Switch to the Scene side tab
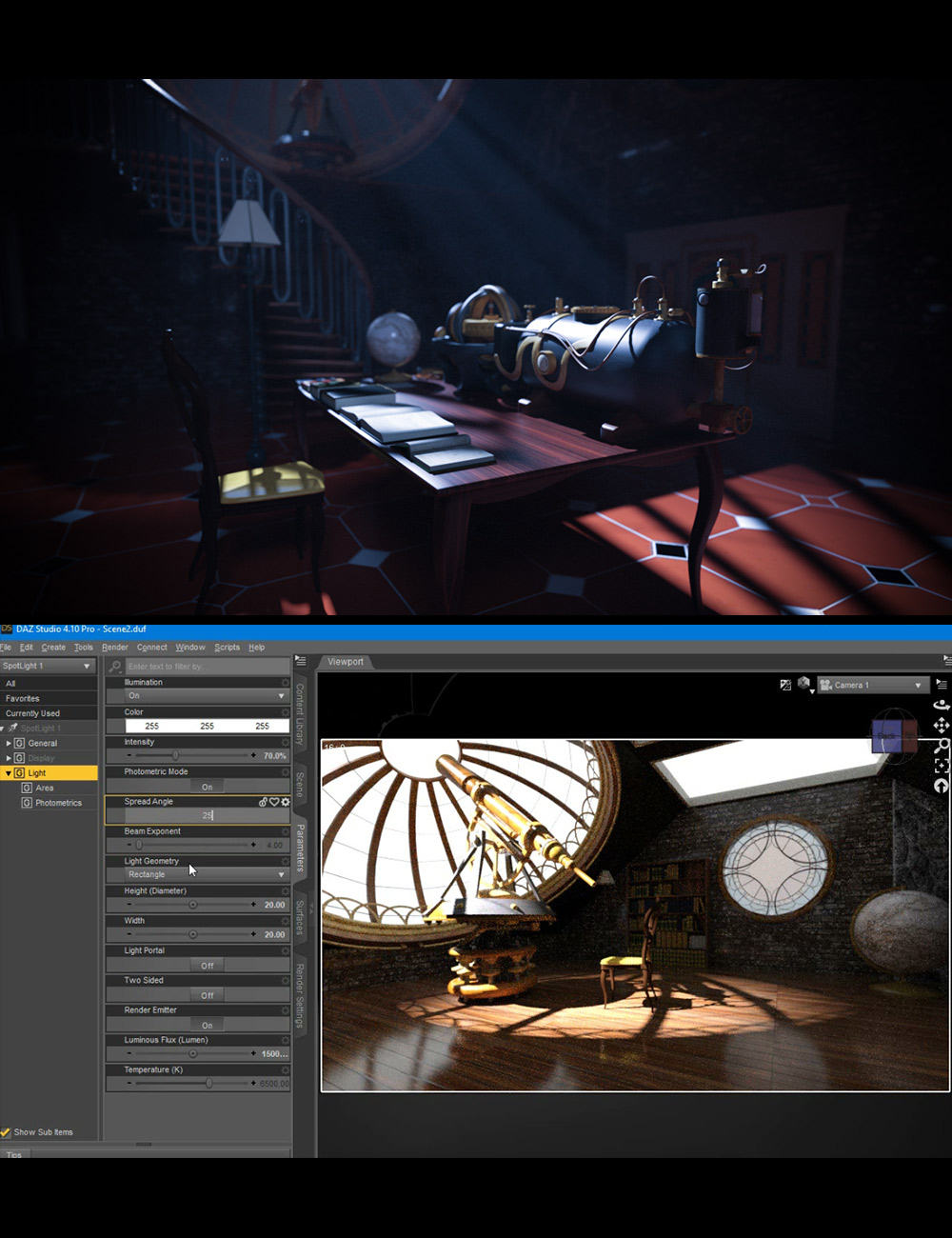Screen dimensions: 952x1238 300,785
